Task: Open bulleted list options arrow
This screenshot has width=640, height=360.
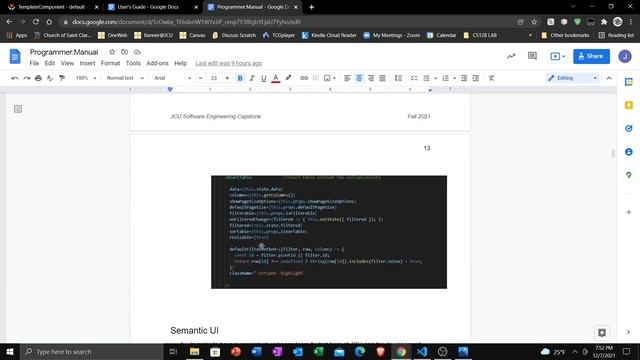Action: point(436,78)
